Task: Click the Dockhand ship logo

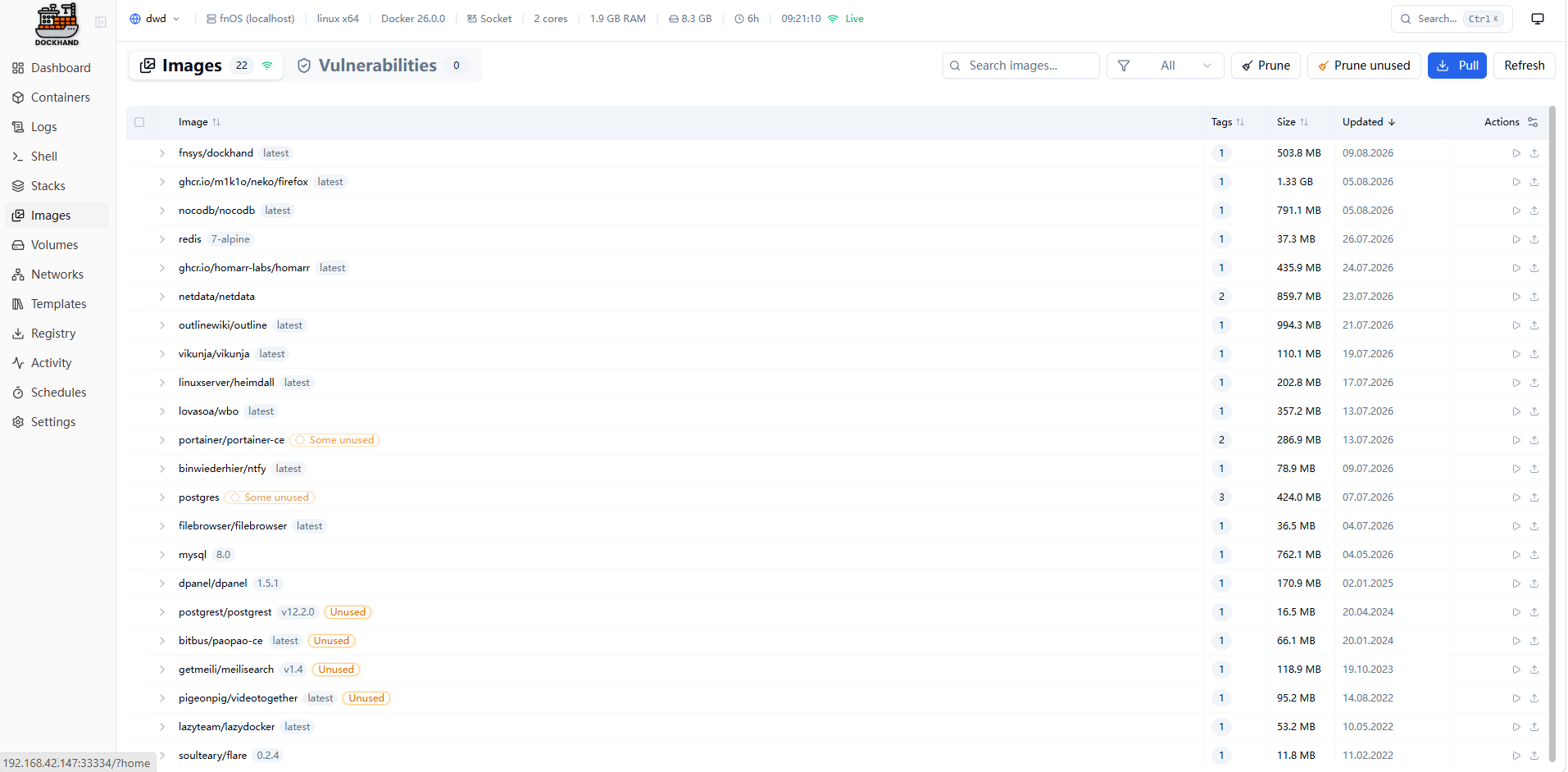Action: click(57, 24)
